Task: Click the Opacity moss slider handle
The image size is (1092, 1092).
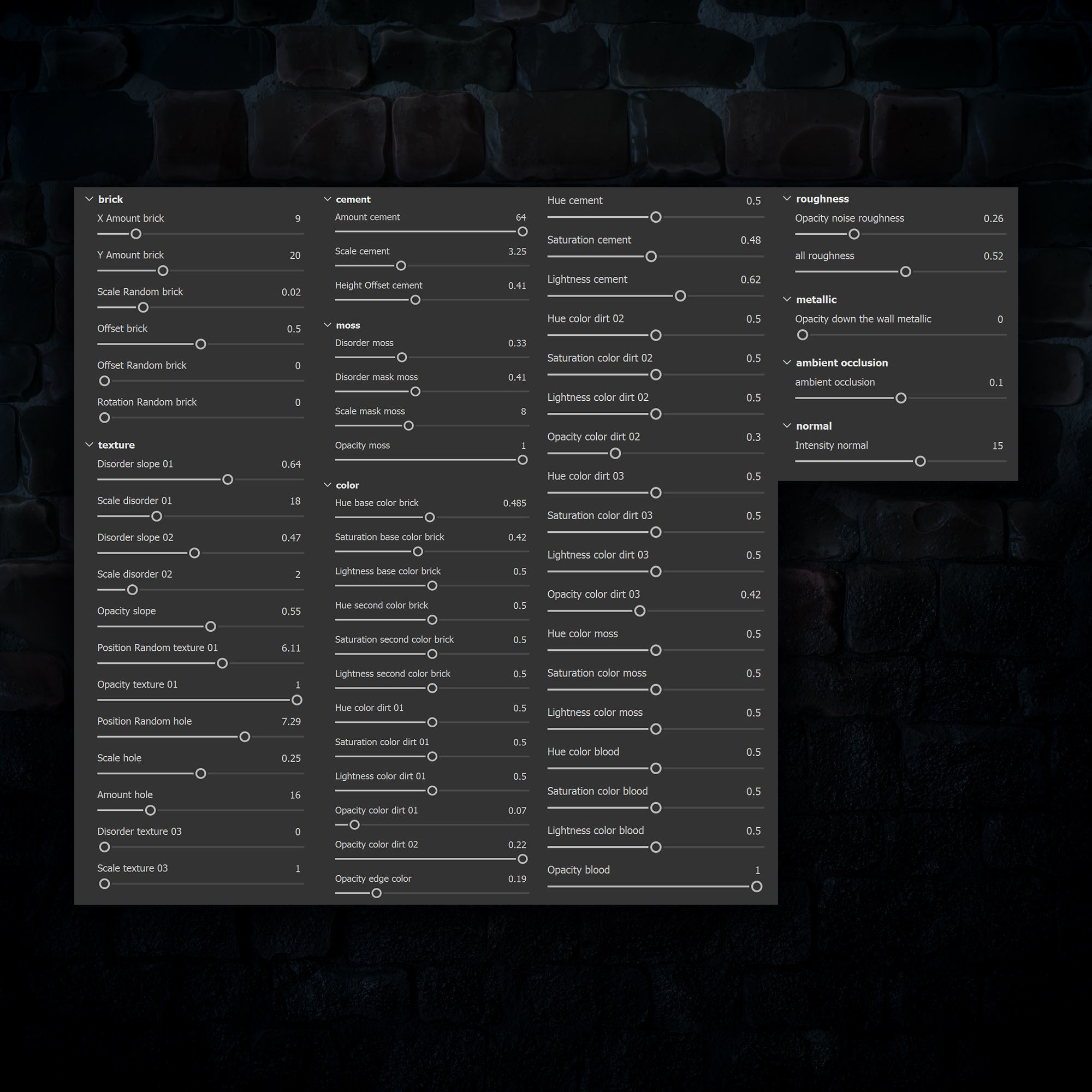Action: [523, 460]
